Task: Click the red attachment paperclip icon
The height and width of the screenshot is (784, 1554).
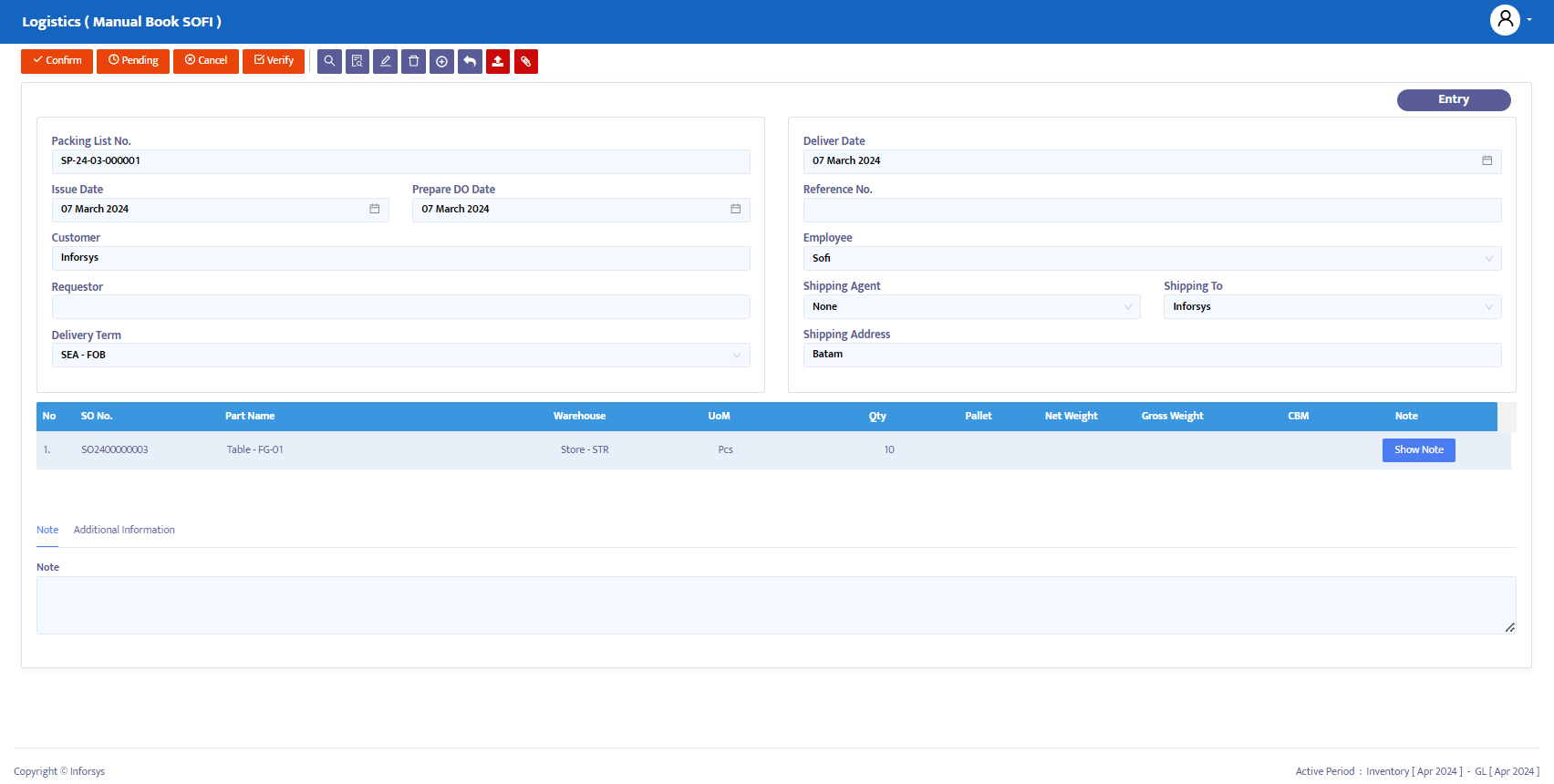Action: coord(526,61)
